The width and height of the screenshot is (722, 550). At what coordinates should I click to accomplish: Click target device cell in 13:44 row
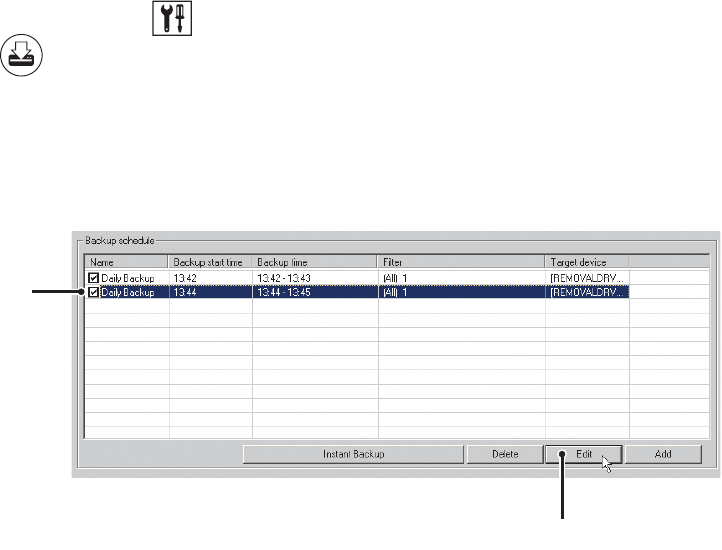(587, 292)
